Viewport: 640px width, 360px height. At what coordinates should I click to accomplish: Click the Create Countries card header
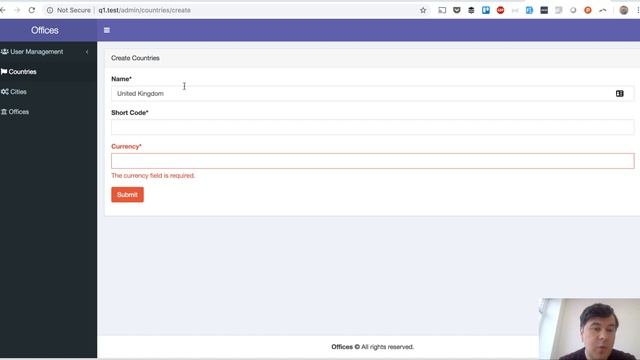pyautogui.click(x=372, y=58)
